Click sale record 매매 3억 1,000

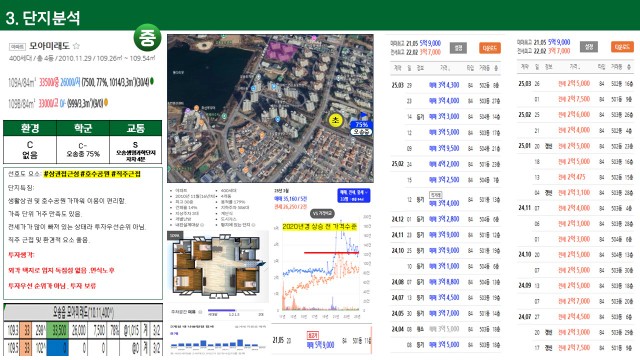pyautogui.click(x=444, y=266)
